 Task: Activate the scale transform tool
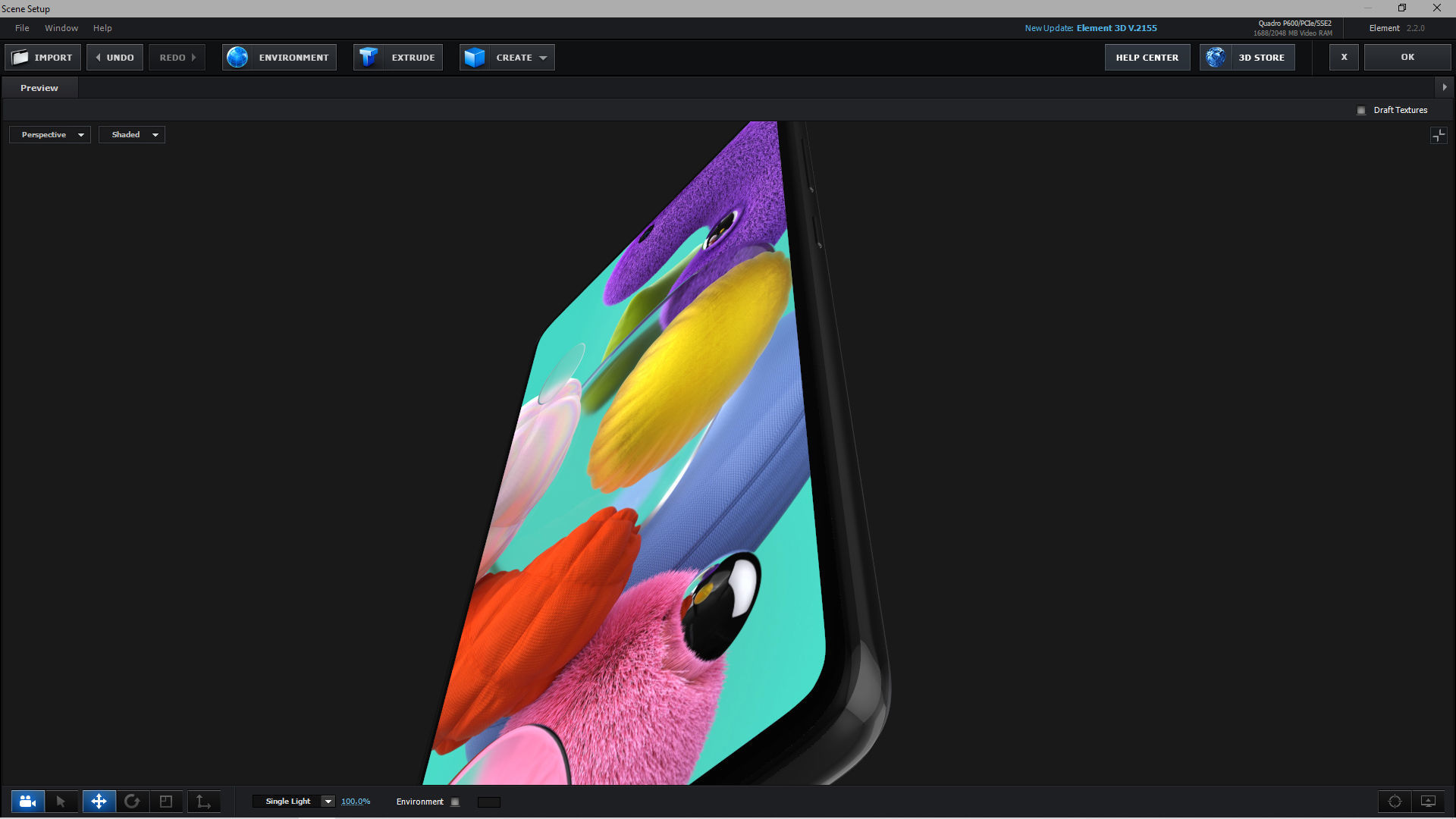point(166,802)
